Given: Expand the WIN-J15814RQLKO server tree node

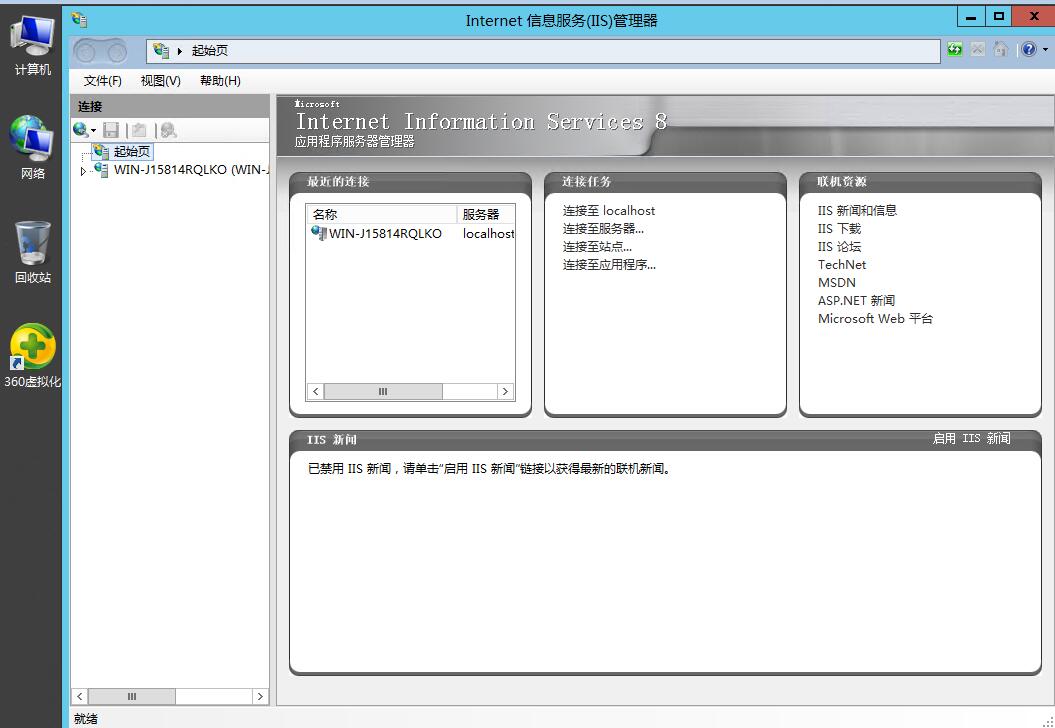Looking at the screenshot, I should (x=83, y=171).
